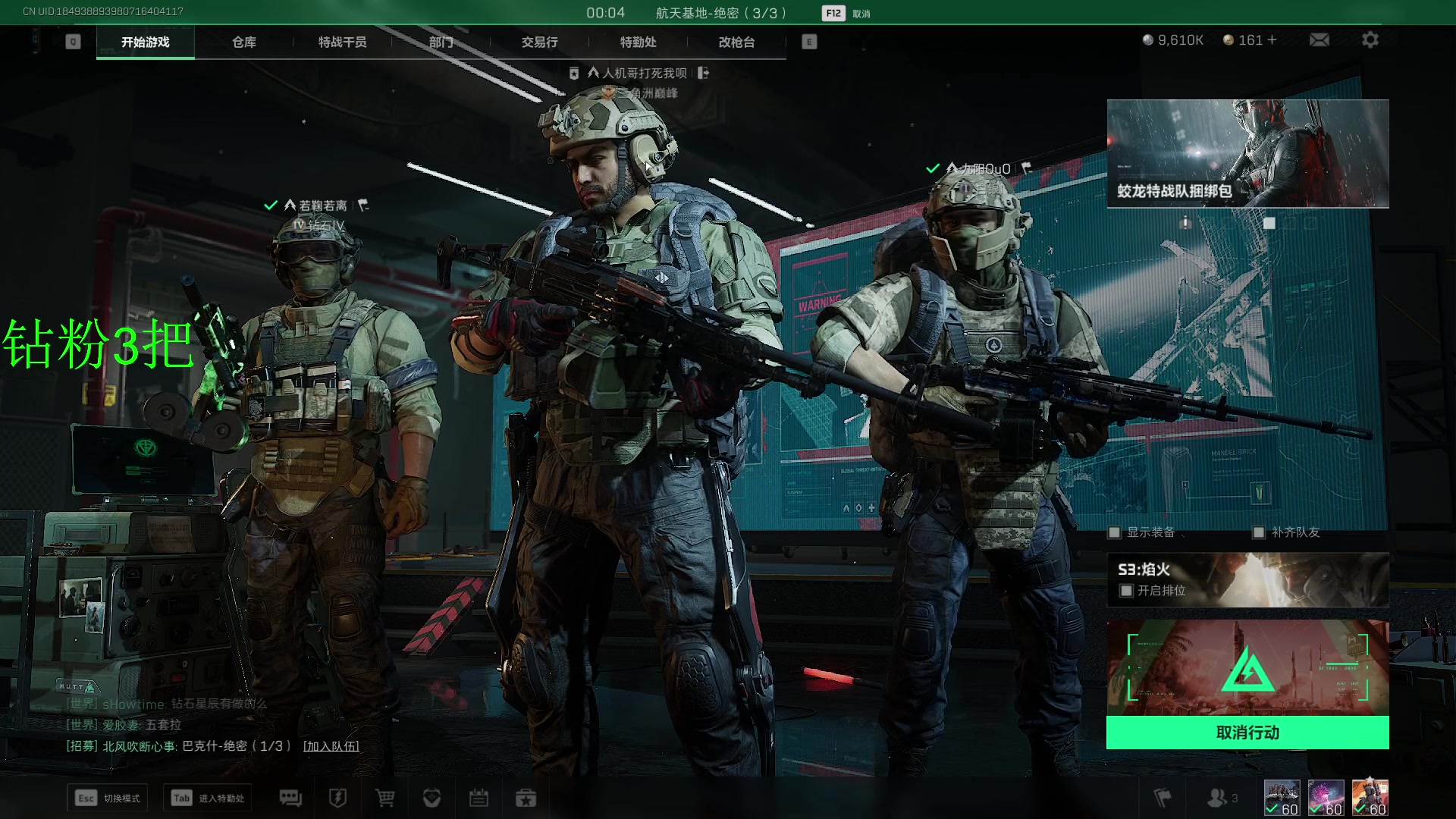Click the Q key navigation icon
Viewport: 1456px width, 819px height.
click(73, 42)
